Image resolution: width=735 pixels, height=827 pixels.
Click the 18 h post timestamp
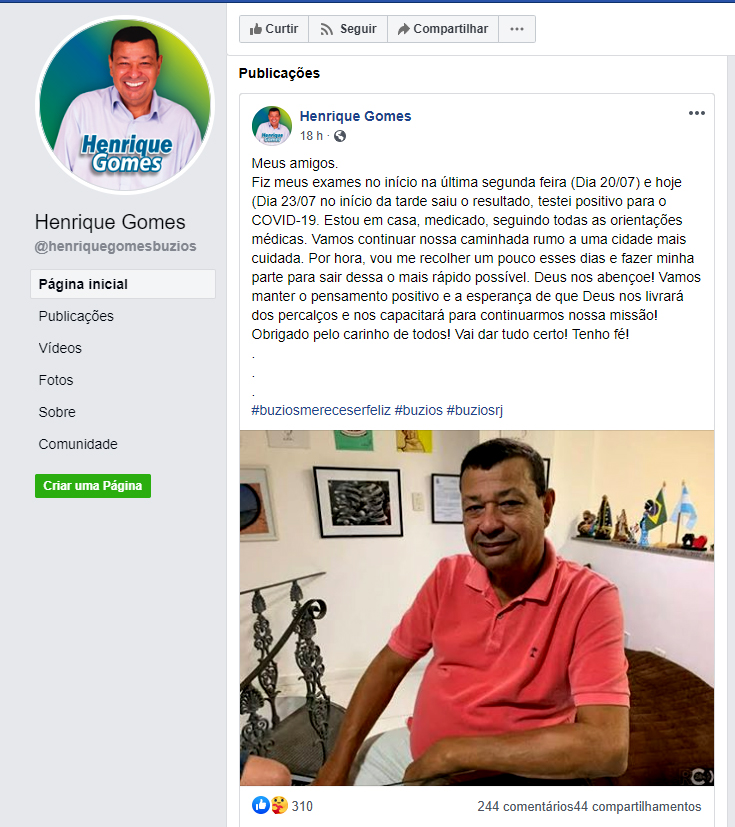point(311,136)
